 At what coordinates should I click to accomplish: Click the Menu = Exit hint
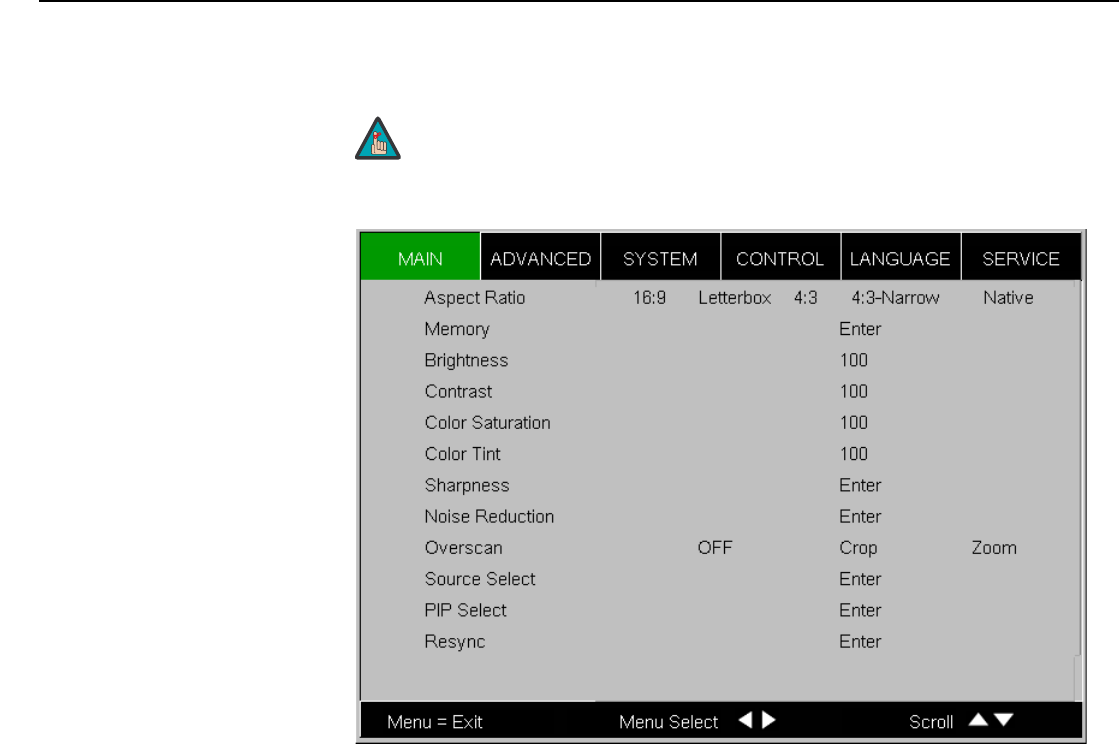coord(435,722)
